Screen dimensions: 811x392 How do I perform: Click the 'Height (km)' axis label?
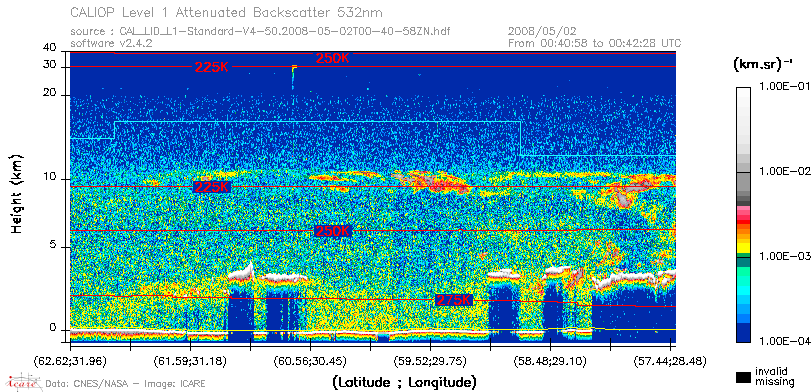tap(17, 193)
